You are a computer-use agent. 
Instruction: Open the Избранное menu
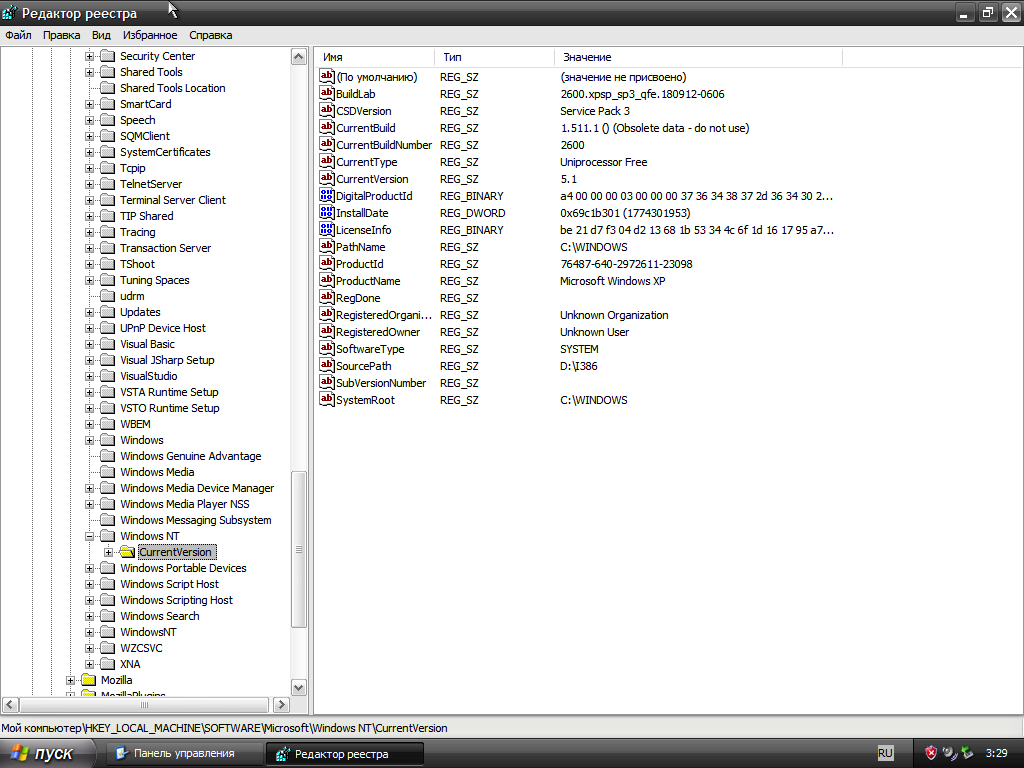[x=150, y=35]
